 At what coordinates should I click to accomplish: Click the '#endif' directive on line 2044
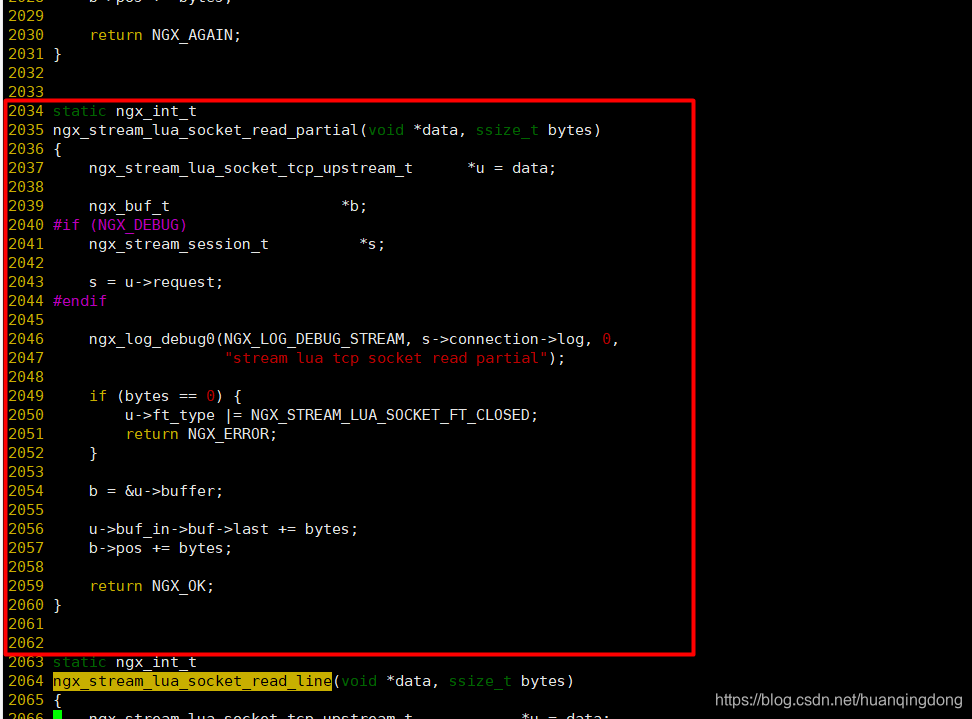pos(80,301)
